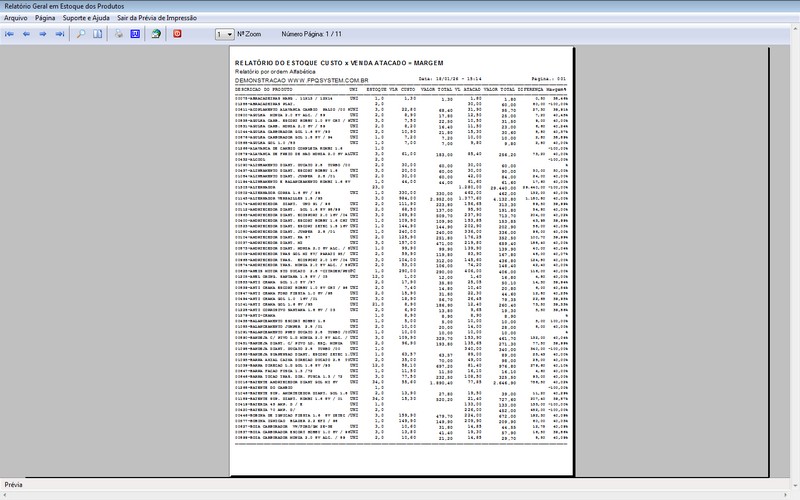The height and width of the screenshot is (500, 800).
Task: Open the Página menu
Action: [45, 18]
